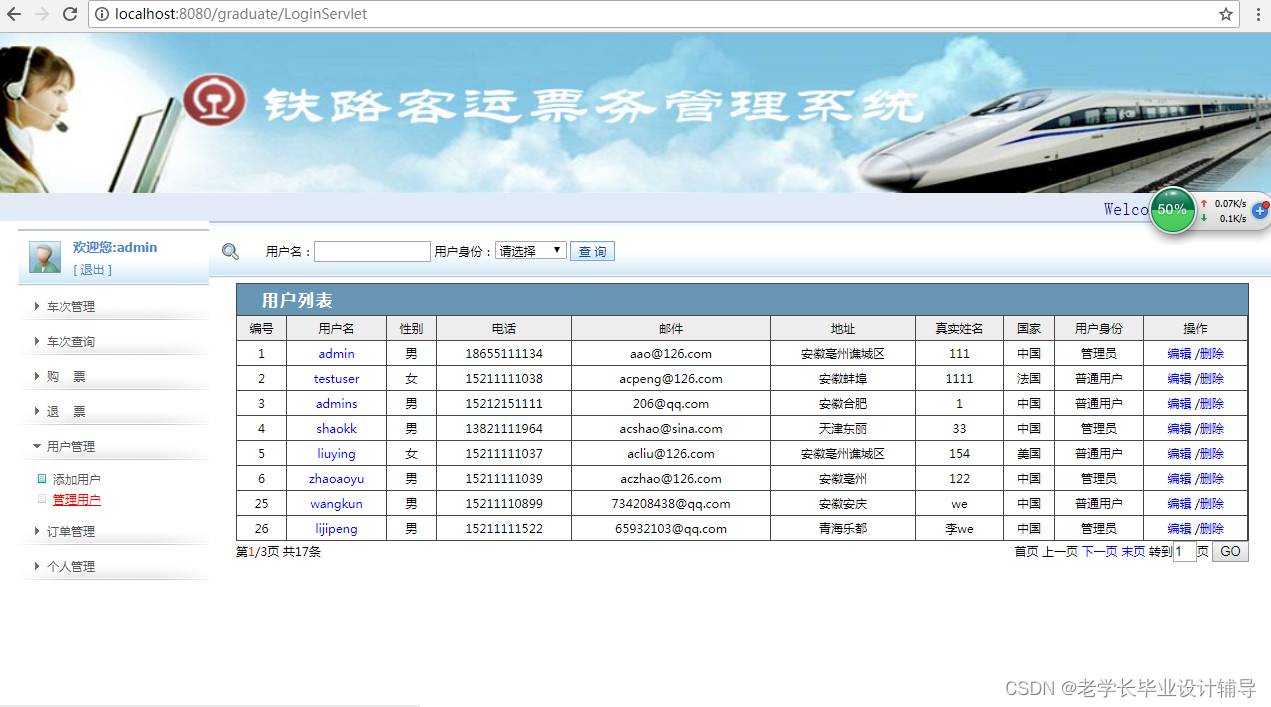The height and width of the screenshot is (707, 1271).
Task: Click the blue accelerator icon near the speed display
Action: [x=1259, y=210]
